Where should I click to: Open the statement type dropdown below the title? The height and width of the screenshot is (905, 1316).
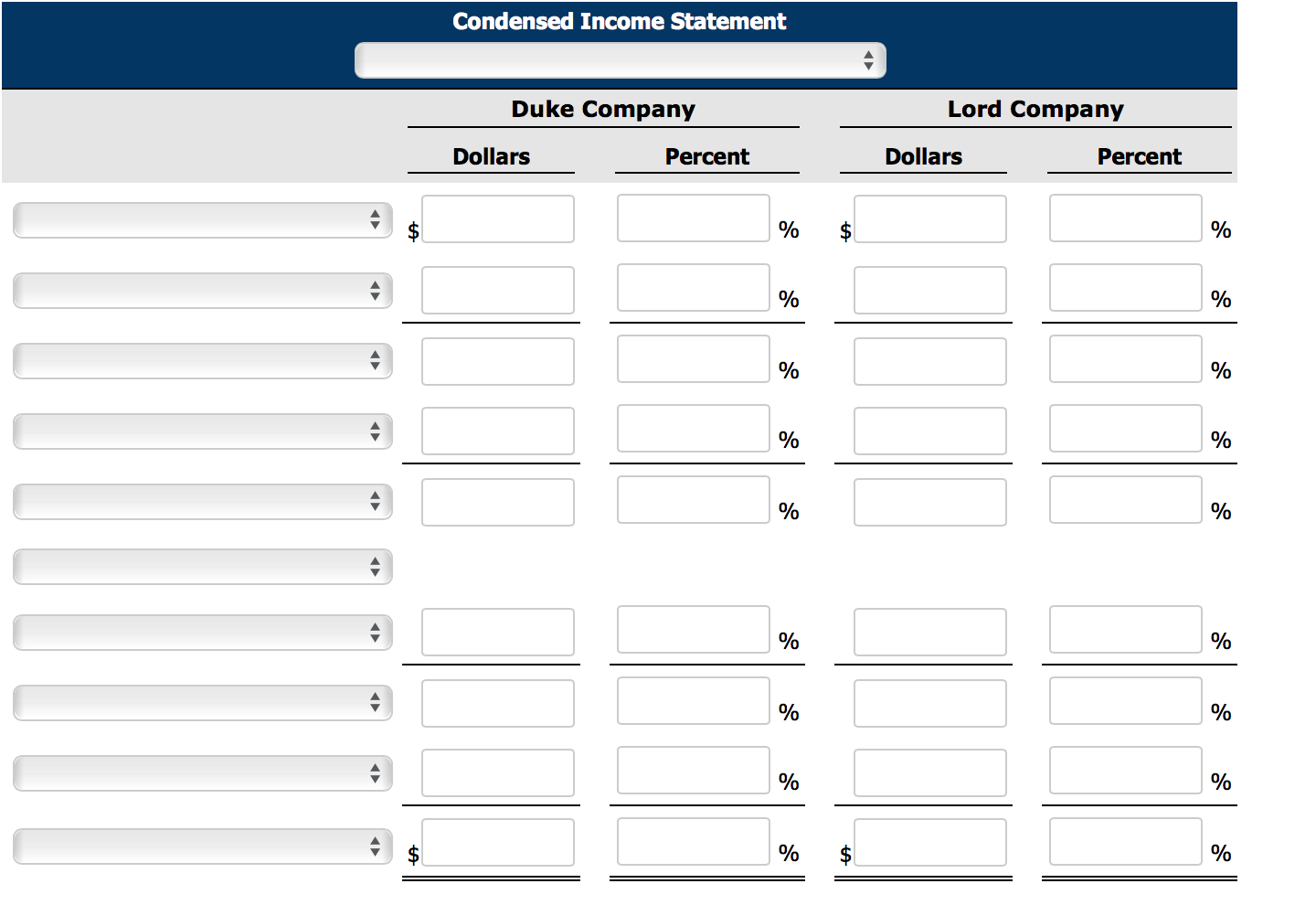click(x=621, y=59)
